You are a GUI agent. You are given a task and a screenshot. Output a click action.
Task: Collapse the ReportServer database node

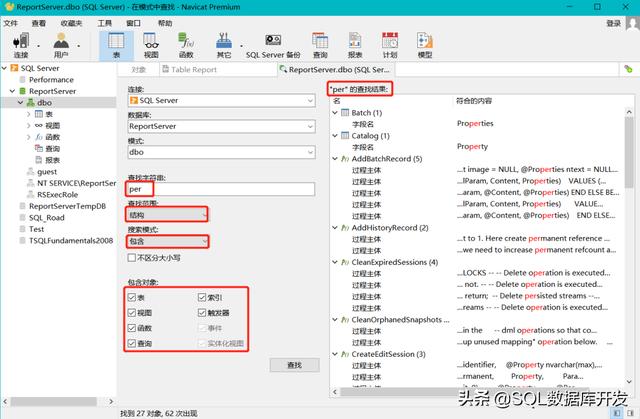pyautogui.click(x=12, y=91)
